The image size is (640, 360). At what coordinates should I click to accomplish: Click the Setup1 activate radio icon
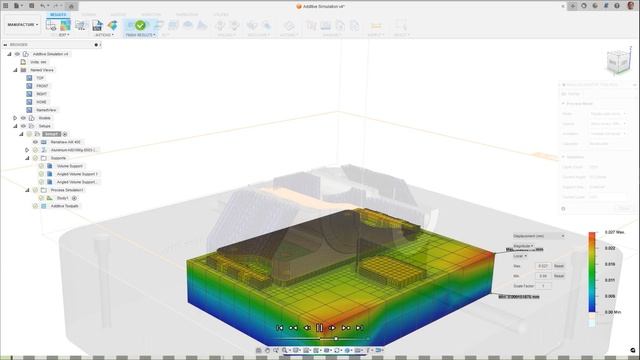(65, 134)
